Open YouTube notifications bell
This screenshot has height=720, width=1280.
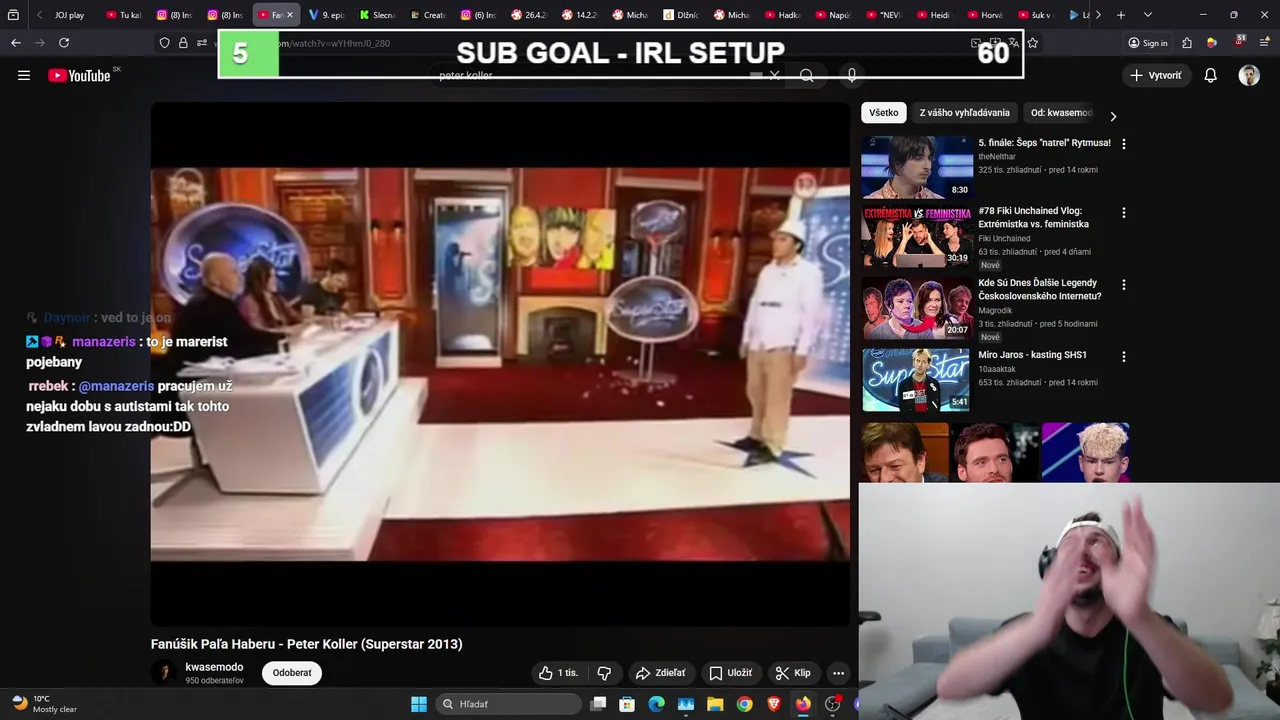pos(1210,75)
